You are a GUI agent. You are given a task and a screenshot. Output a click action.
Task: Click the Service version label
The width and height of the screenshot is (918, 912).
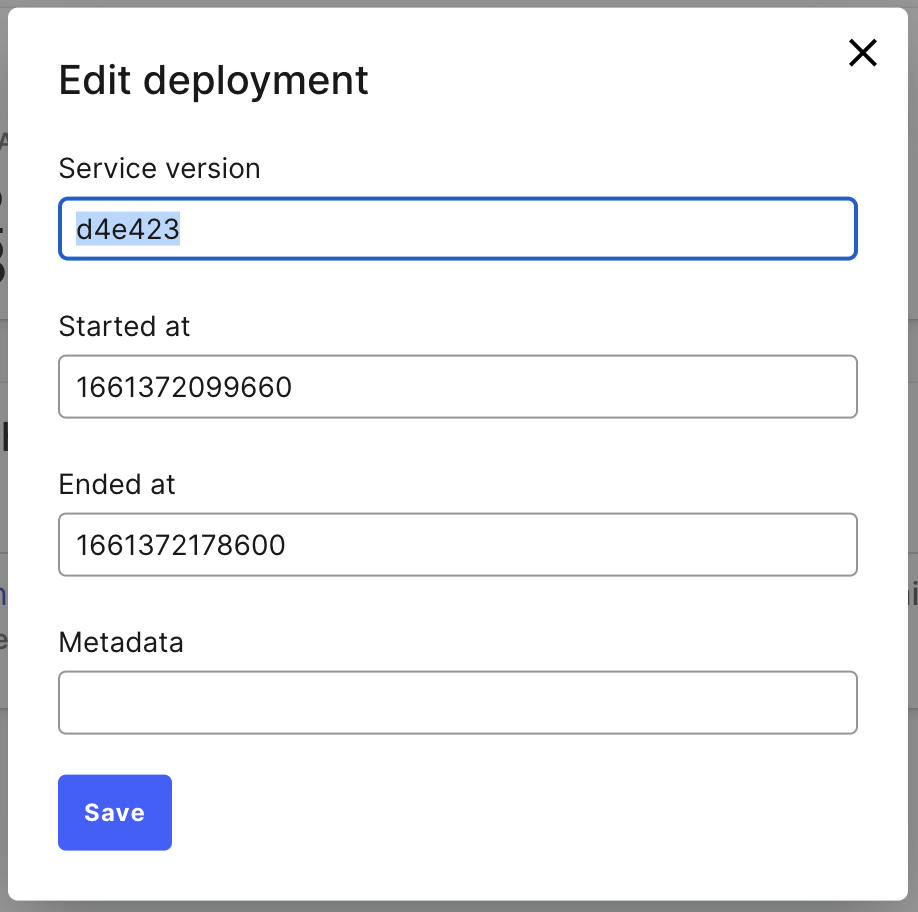coord(159,168)
